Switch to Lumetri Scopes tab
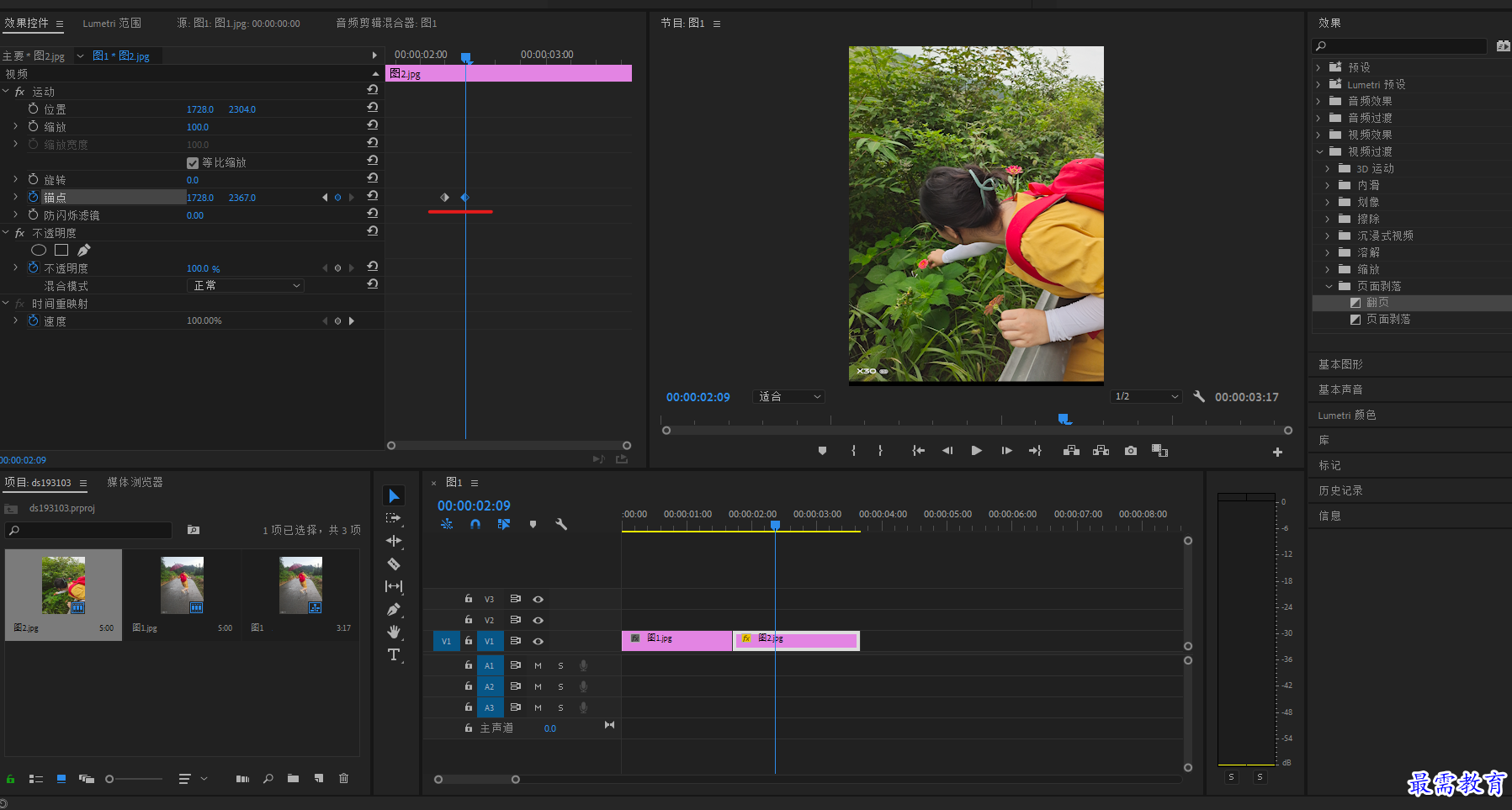 pyautogui.click(x=112, y=24)
